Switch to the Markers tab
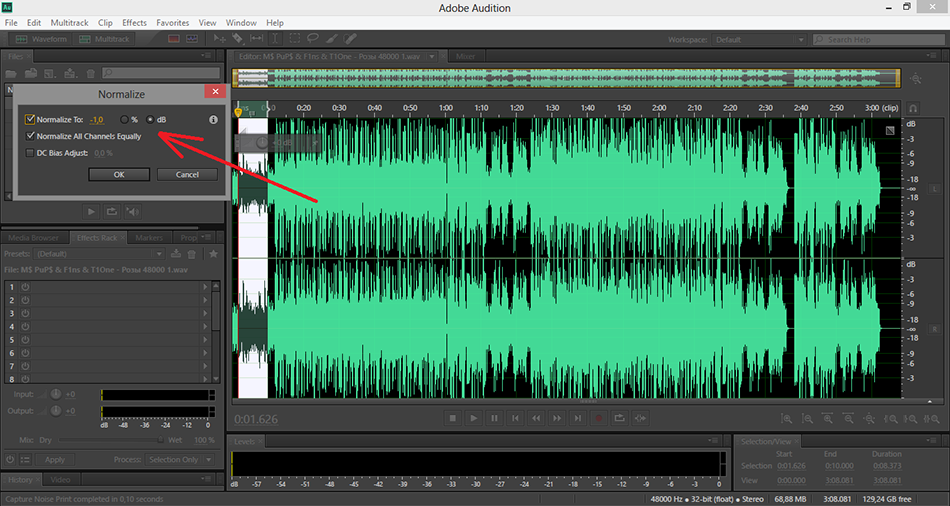 149,238
